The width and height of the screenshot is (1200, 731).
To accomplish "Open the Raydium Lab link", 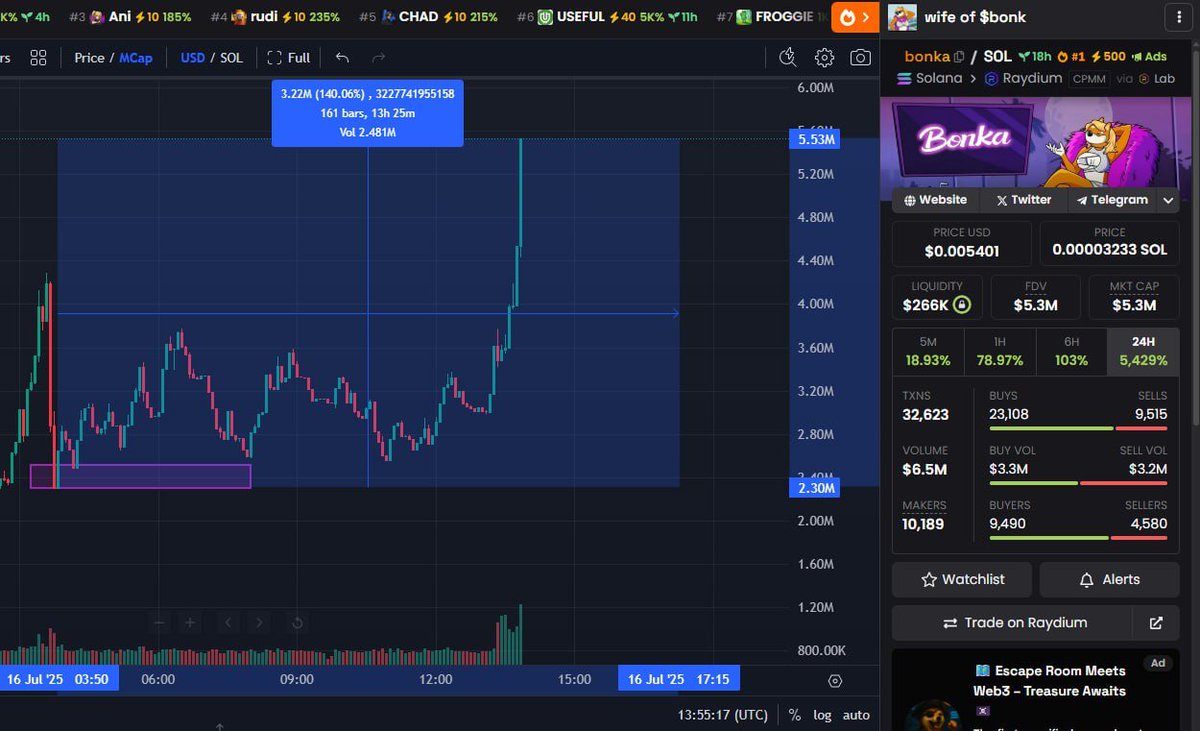I will (x=1156, y=78).
